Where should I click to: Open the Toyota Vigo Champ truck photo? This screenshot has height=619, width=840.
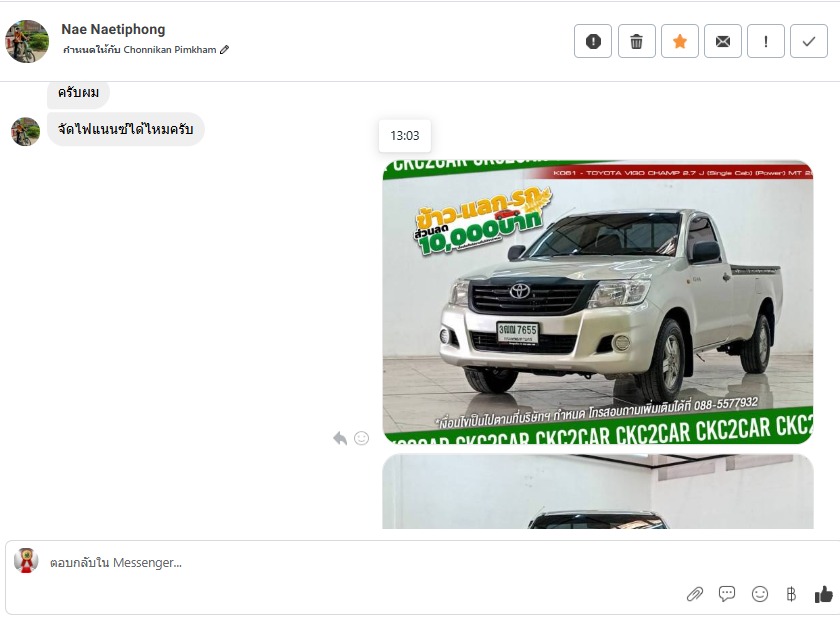click(598, 302)
